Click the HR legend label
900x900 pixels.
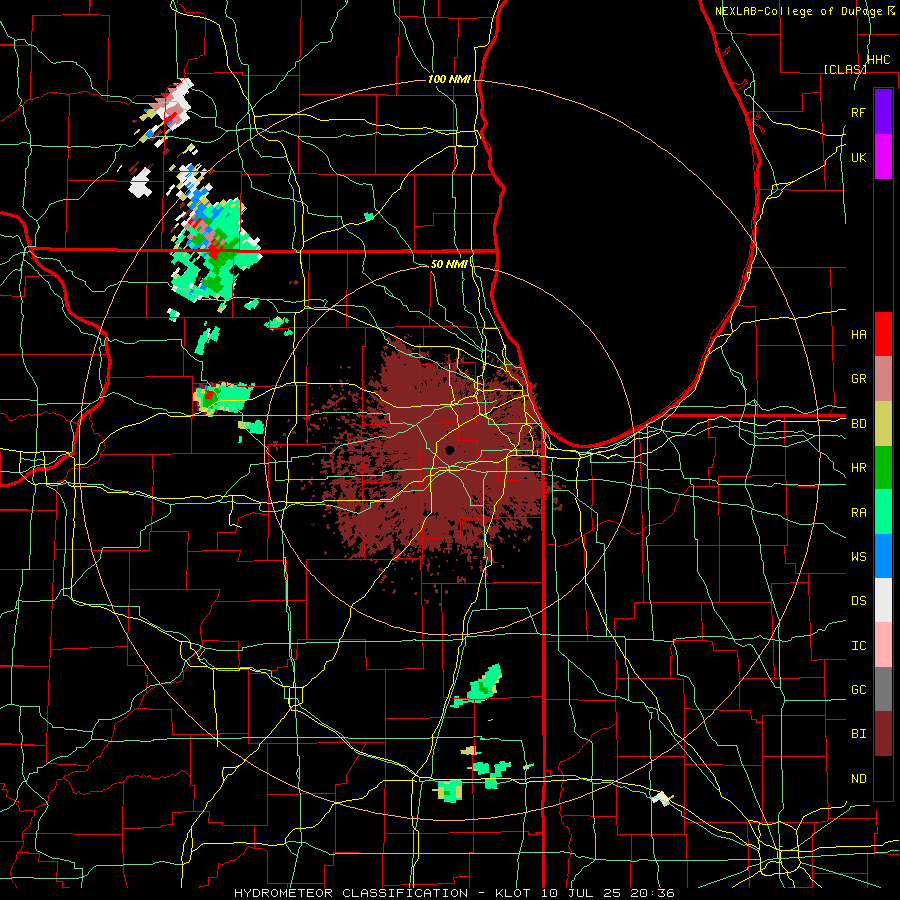pos(858,467)
